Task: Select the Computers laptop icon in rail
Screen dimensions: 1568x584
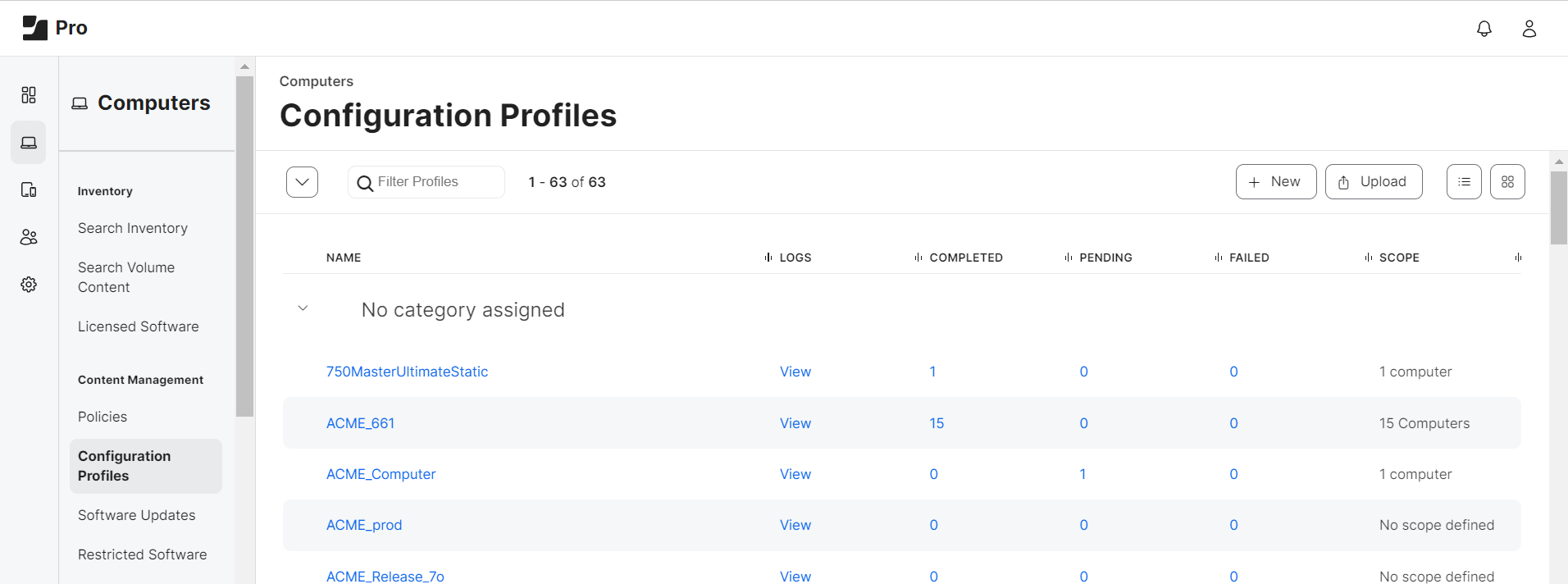Action: (x=29, y=143)
